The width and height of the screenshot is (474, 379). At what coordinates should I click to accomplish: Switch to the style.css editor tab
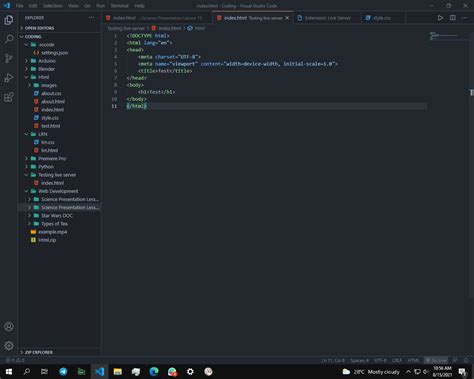pos(382,18)
